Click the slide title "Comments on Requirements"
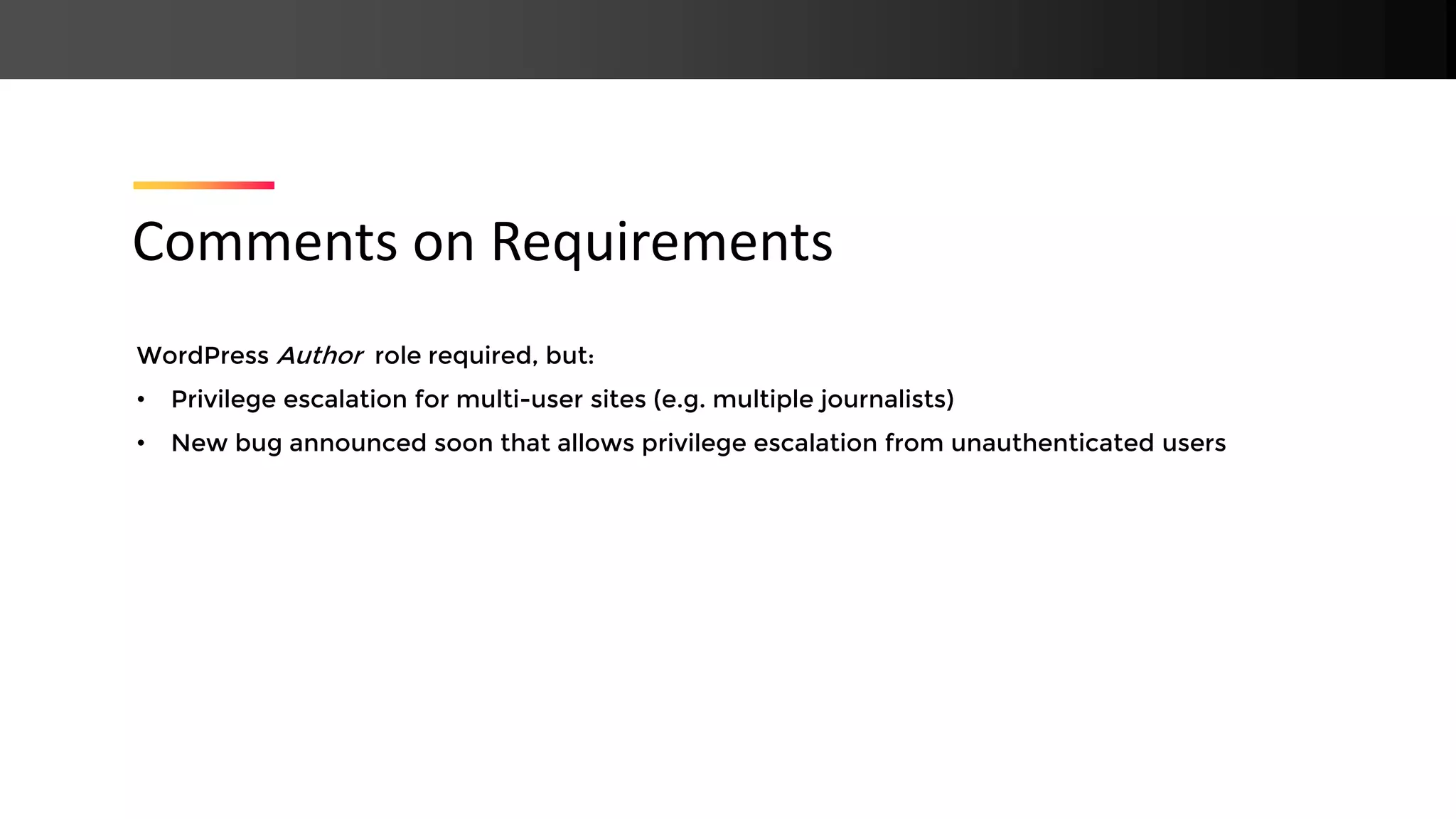1456x819 pixels. (x=483, y=242)
